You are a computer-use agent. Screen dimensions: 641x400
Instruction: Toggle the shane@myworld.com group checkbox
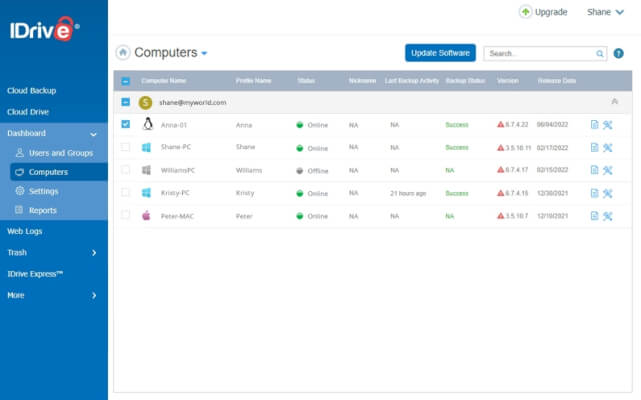point(126,102)
